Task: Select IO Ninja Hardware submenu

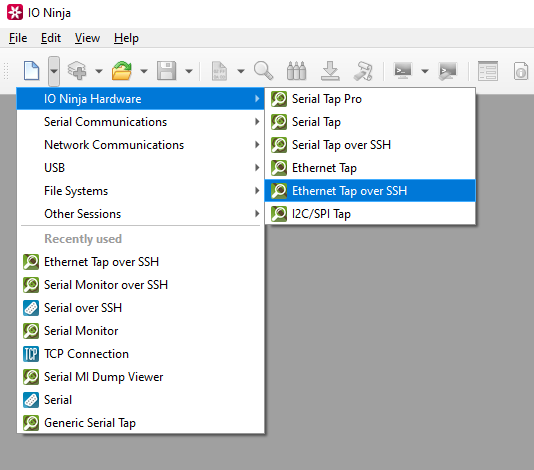Action: (141, 99)
